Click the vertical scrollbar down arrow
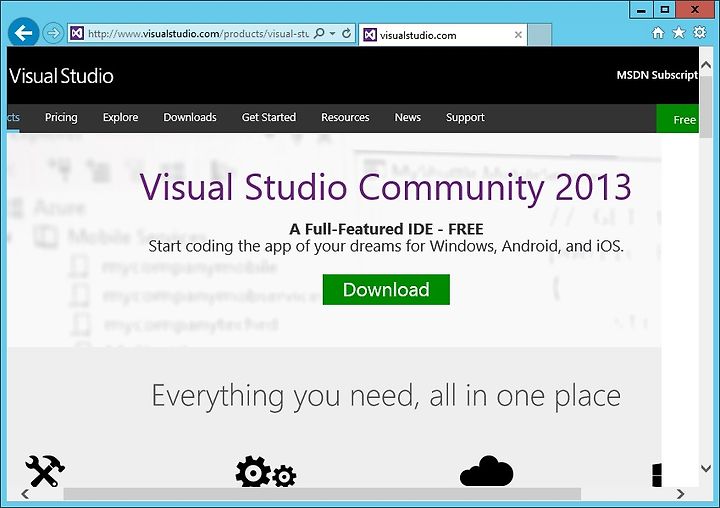Viewport: 720px width, 508px height. tap(706, 468)
